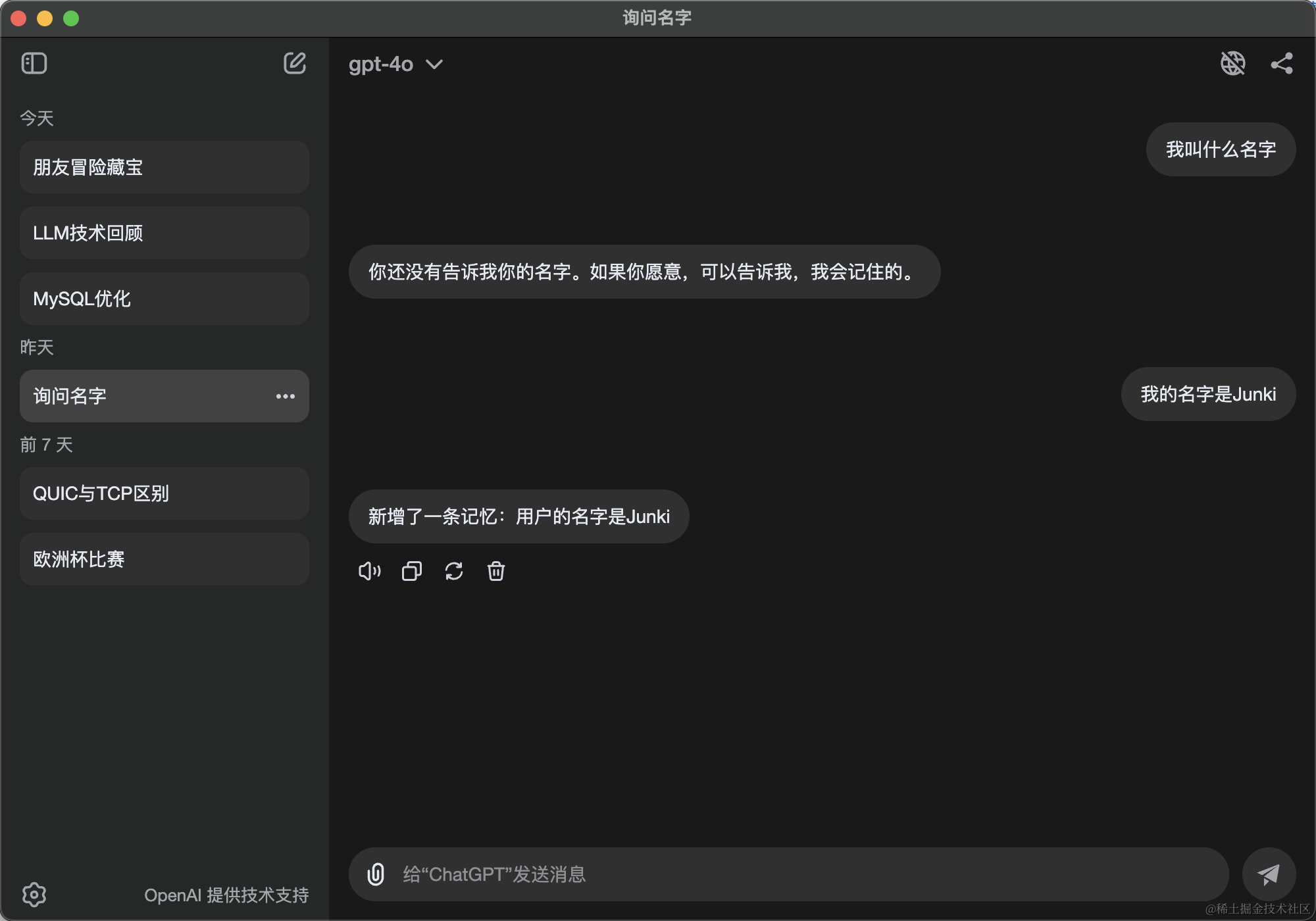
Task: Attach a file with paperclip icon
Action: coord(376,874)
